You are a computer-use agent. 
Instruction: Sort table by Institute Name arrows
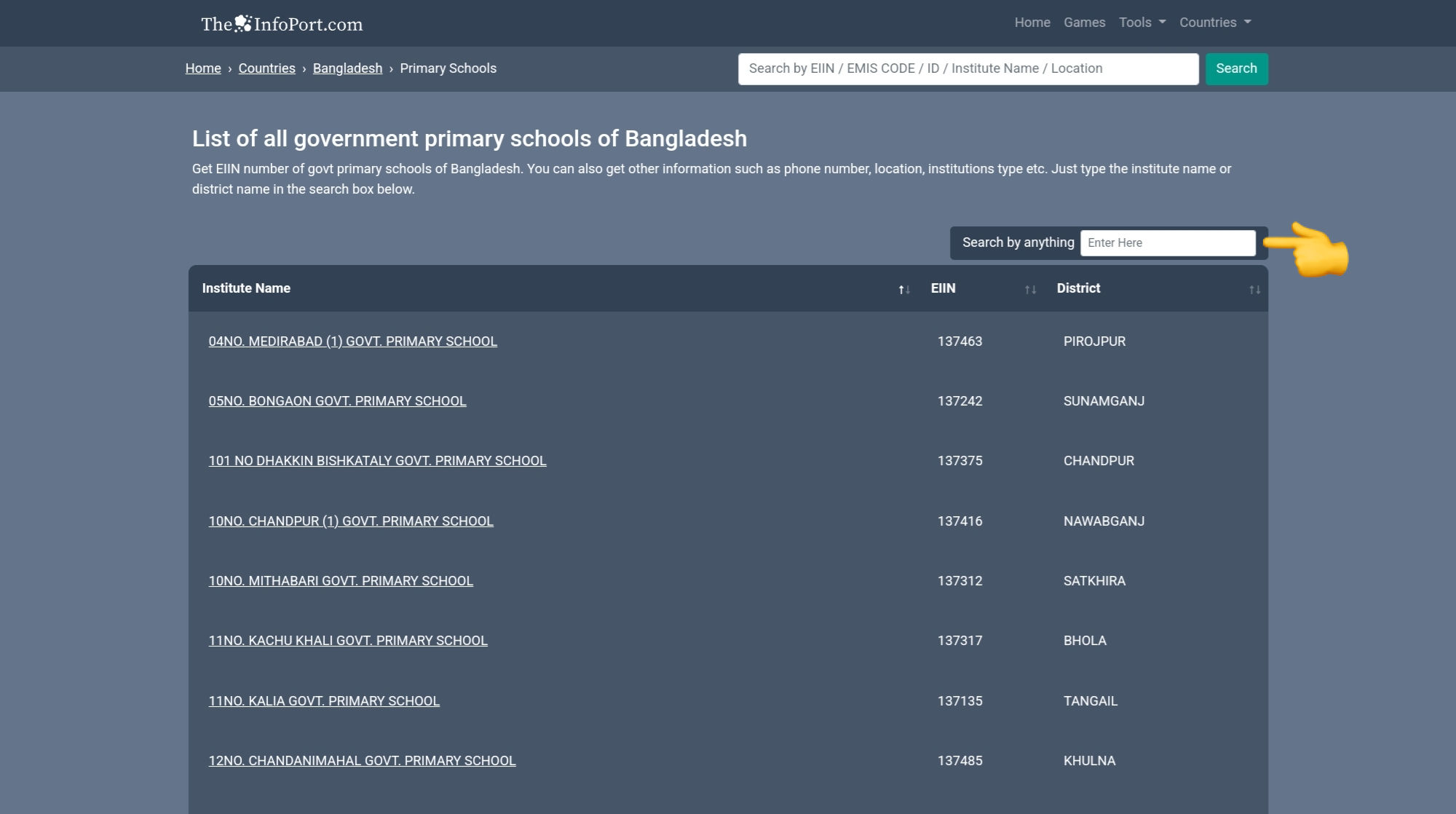(x=904, y=290)
